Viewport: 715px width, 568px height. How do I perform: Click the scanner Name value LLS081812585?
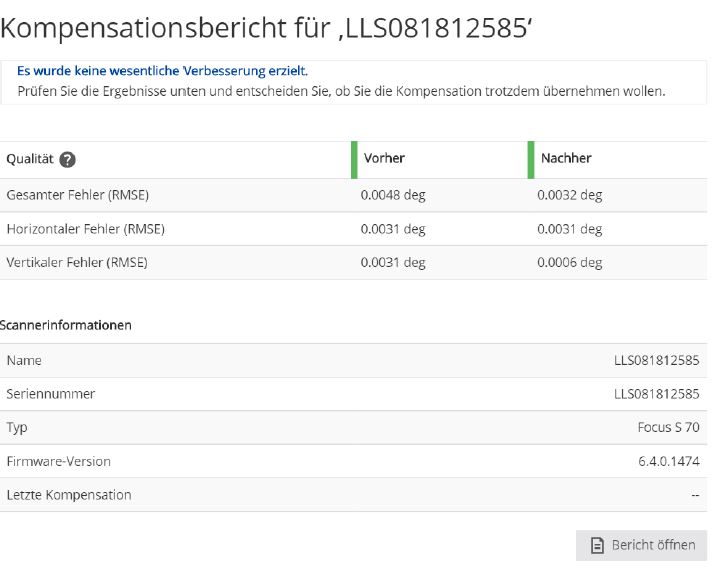tap(656, 360)
